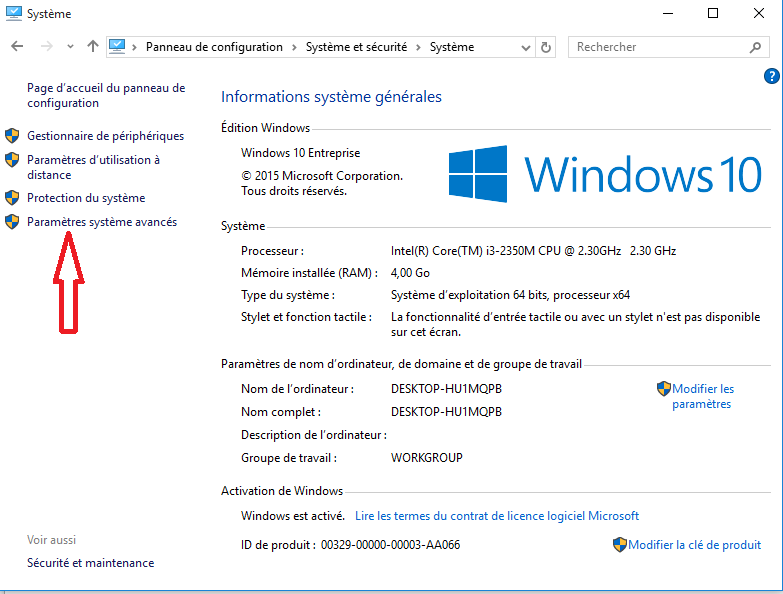Open Page d'accueil du panneau de configuration
This screenshot has height=594, width=783.
click(x=106, y=95)
